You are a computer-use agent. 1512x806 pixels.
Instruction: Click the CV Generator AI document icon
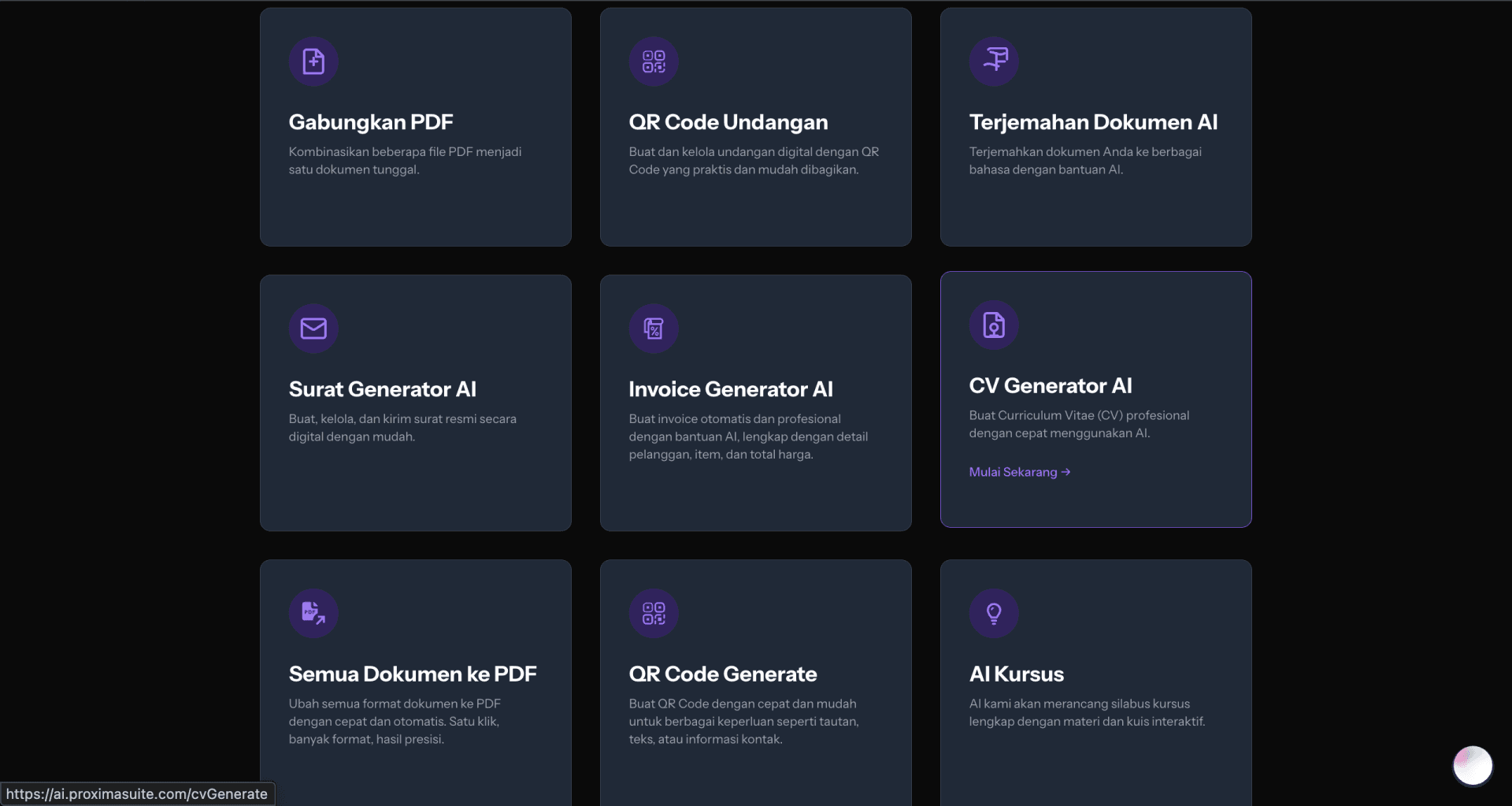[994, 325]
